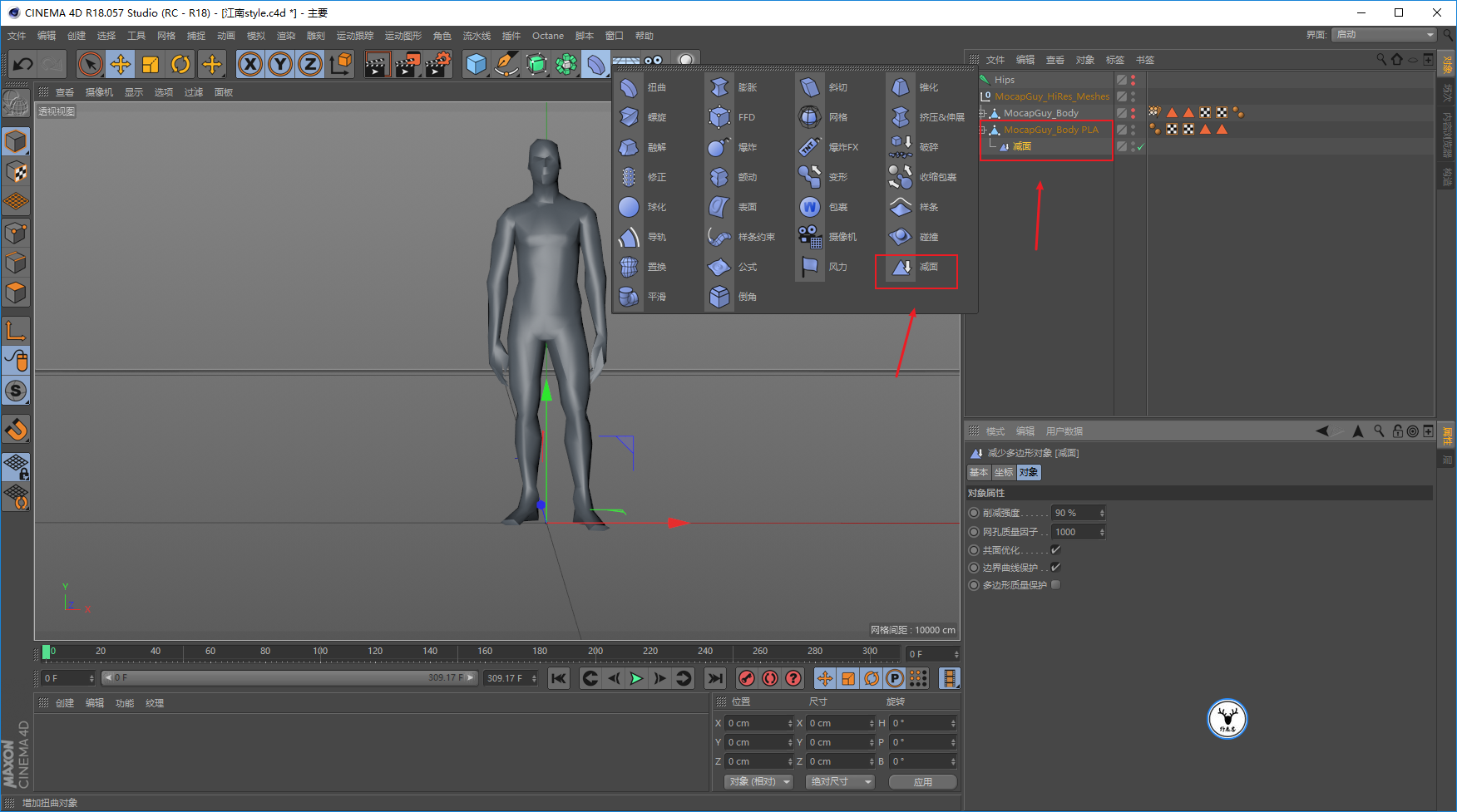Click the green Play forward button
The image size is (1457, 812).
[636, 678]
